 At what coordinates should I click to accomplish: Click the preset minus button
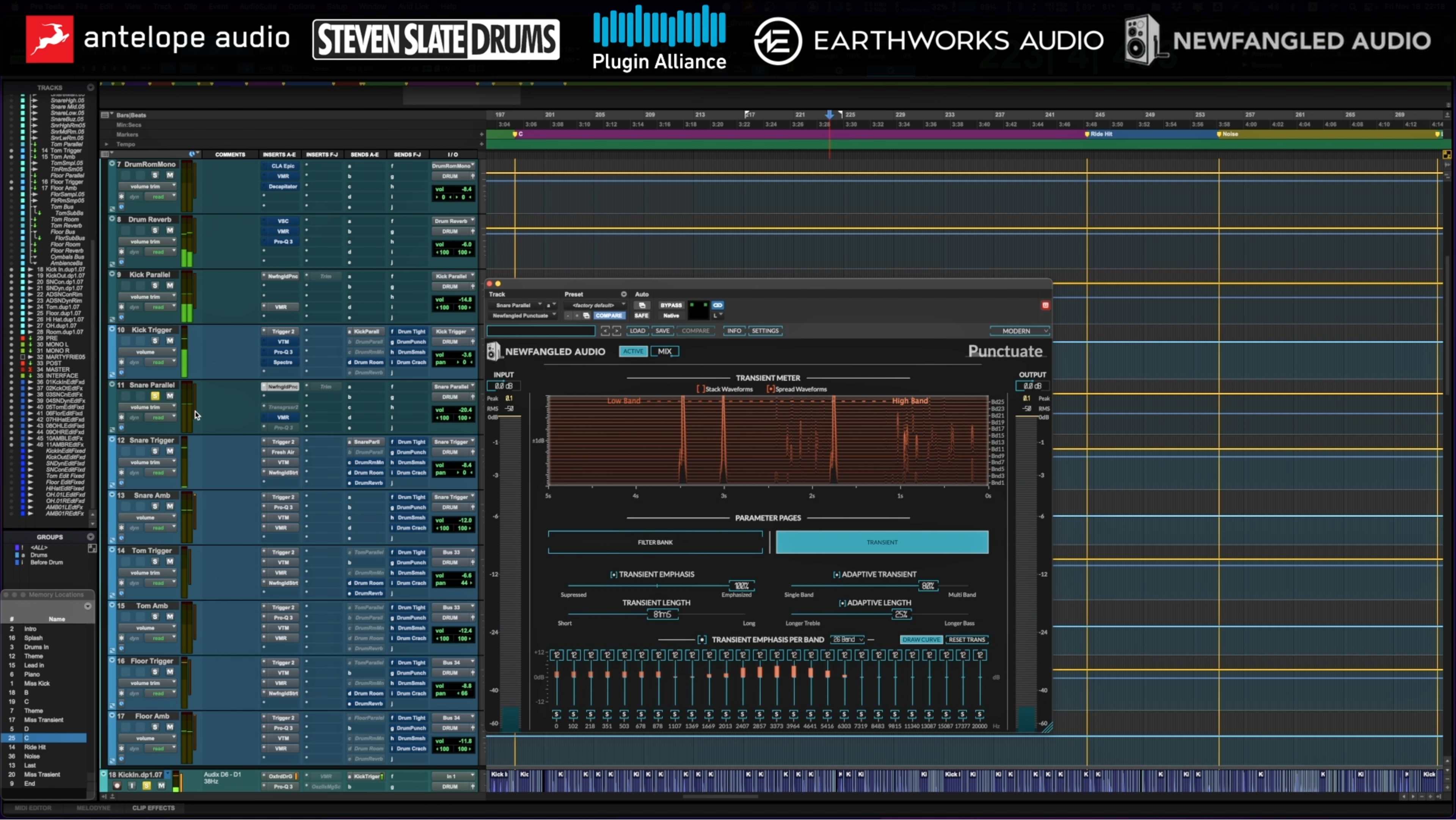point(568,316)
